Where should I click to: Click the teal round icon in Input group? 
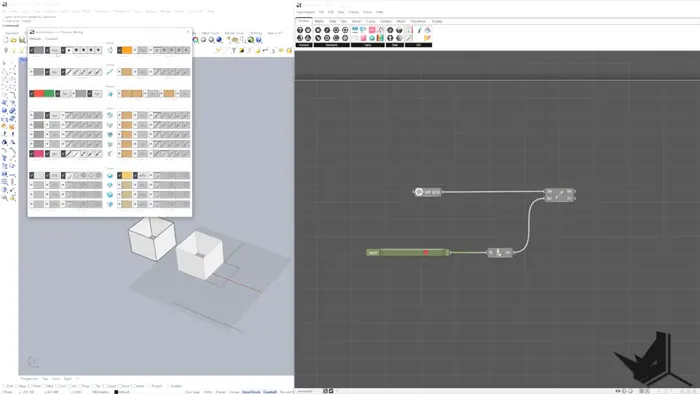pos(372,38)
